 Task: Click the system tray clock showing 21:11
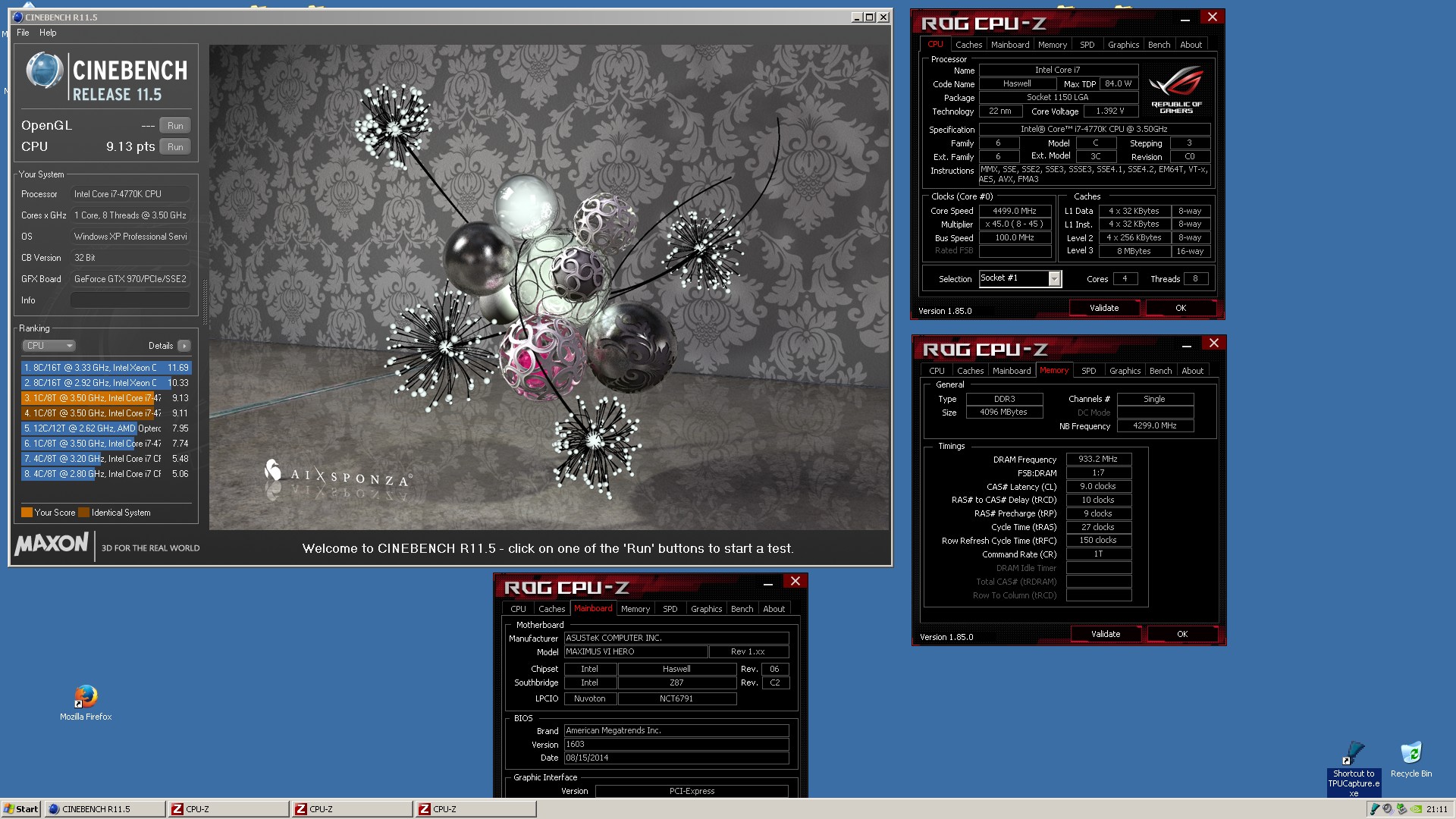(x=1436, y=809)
